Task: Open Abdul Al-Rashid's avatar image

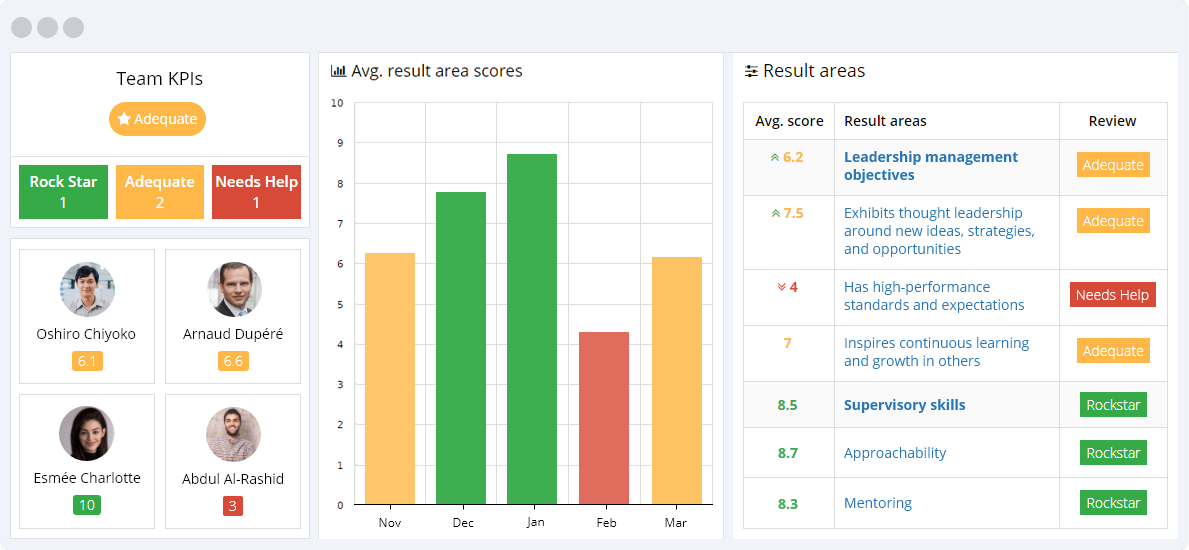Action: click(233, 434)
